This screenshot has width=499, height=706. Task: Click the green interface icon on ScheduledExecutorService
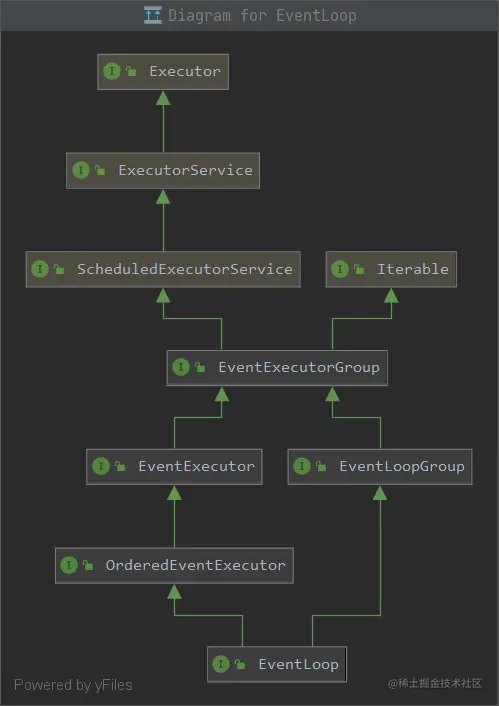[40, 269]
